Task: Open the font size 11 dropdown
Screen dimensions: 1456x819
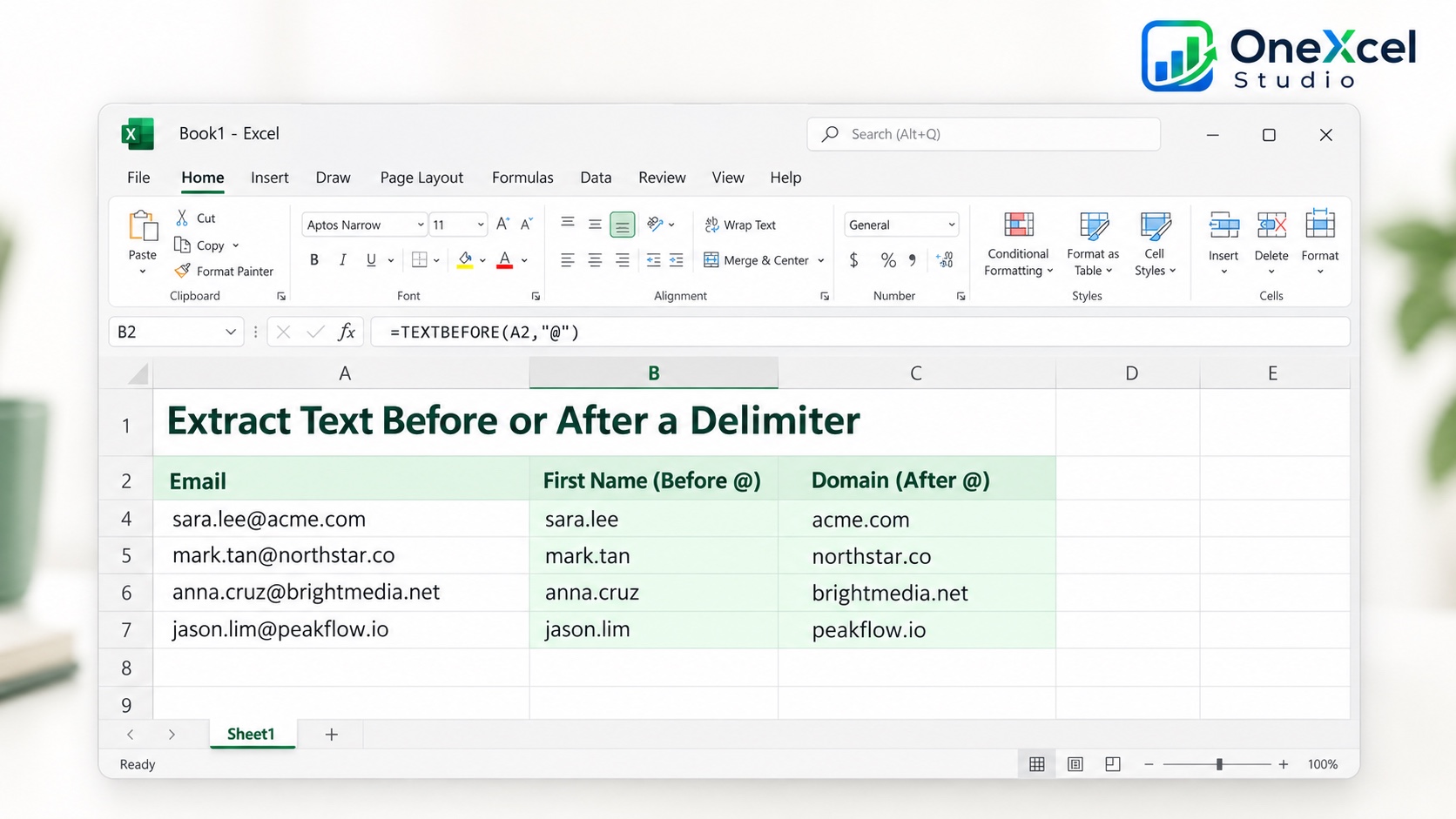Action: click(480, 225)
